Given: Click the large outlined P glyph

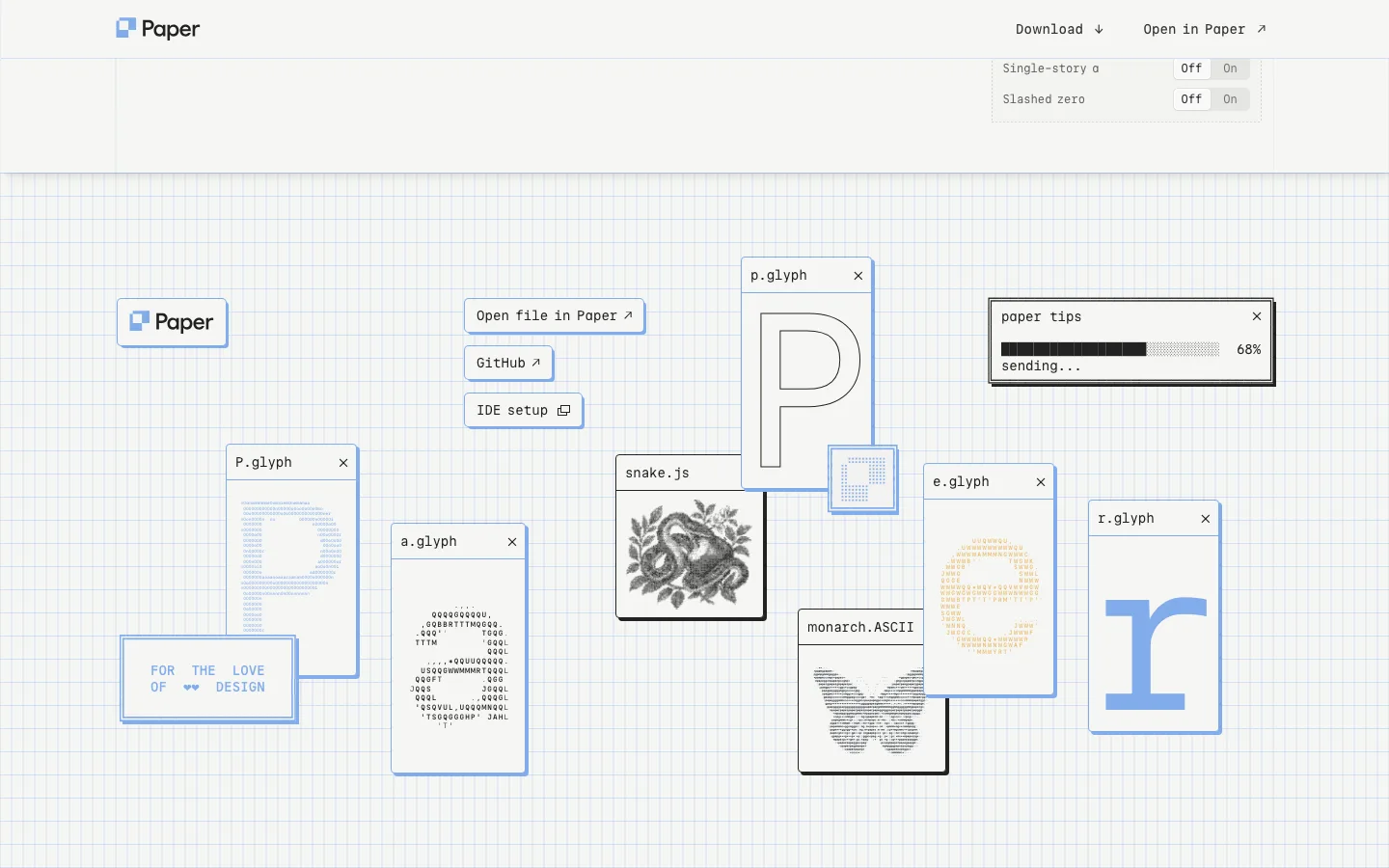Looking at the screenshot, I should click(x=809, y=390).
